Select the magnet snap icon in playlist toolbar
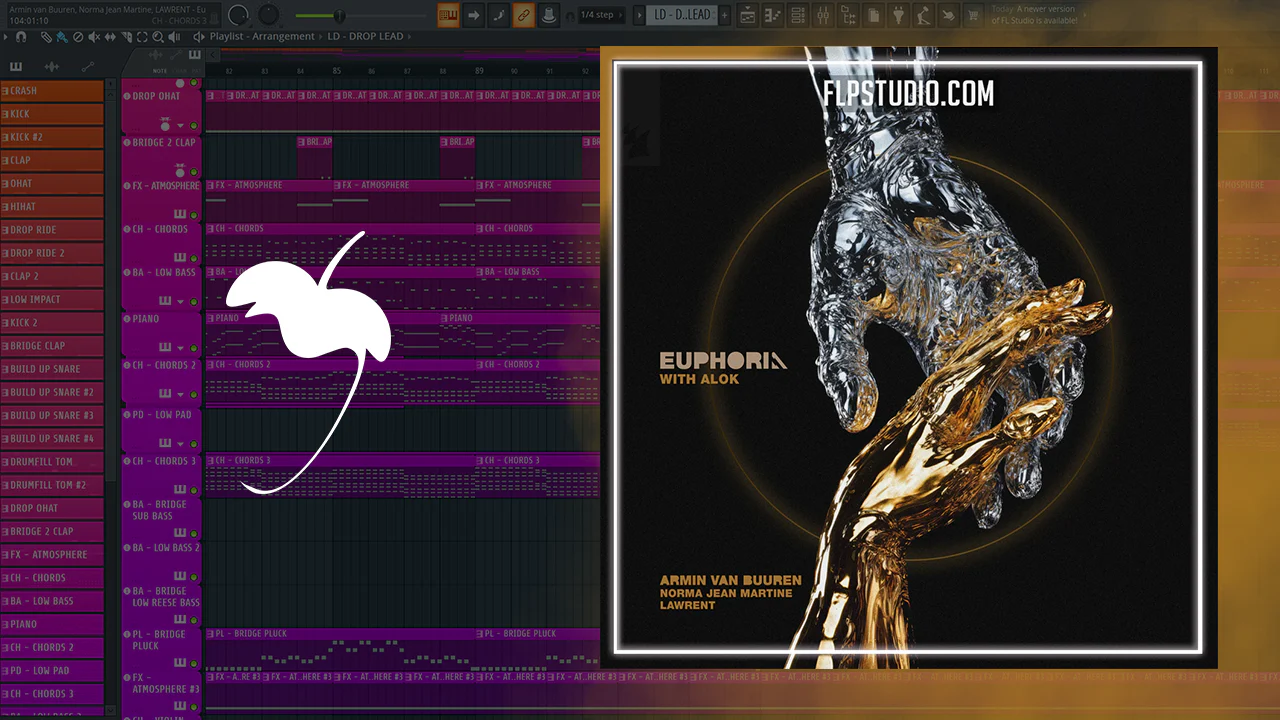Viewport: 1280px width, 720px height. point(21,37)
